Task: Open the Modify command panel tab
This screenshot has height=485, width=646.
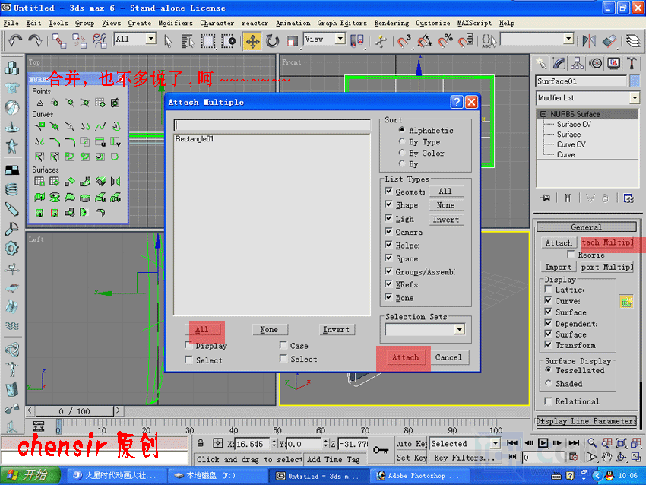Action: pyautogui.click(x=559, y=63)
